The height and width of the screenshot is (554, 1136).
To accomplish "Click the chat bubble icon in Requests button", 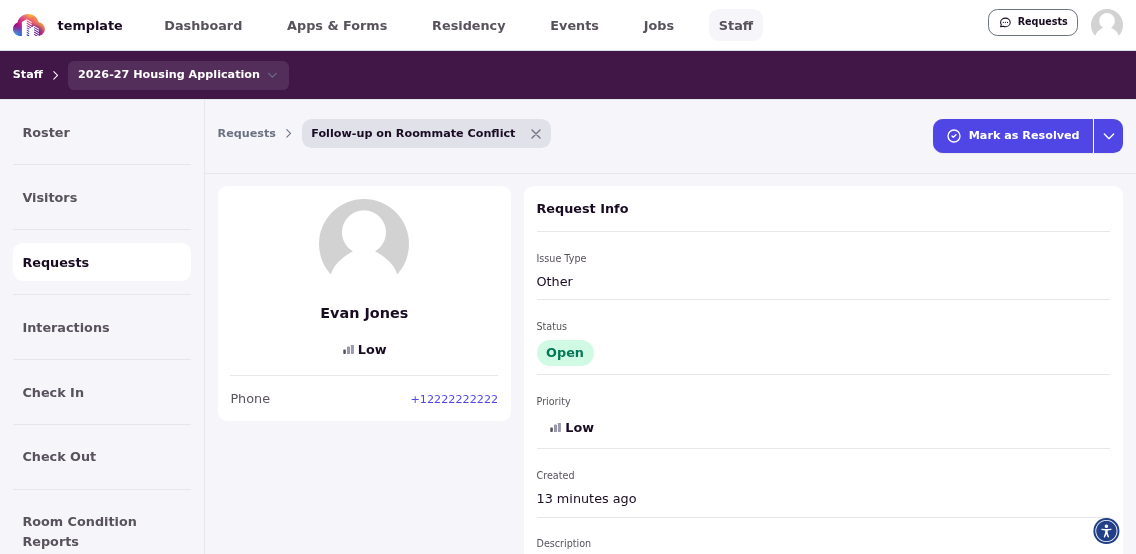I will [x=1005, y=22].
